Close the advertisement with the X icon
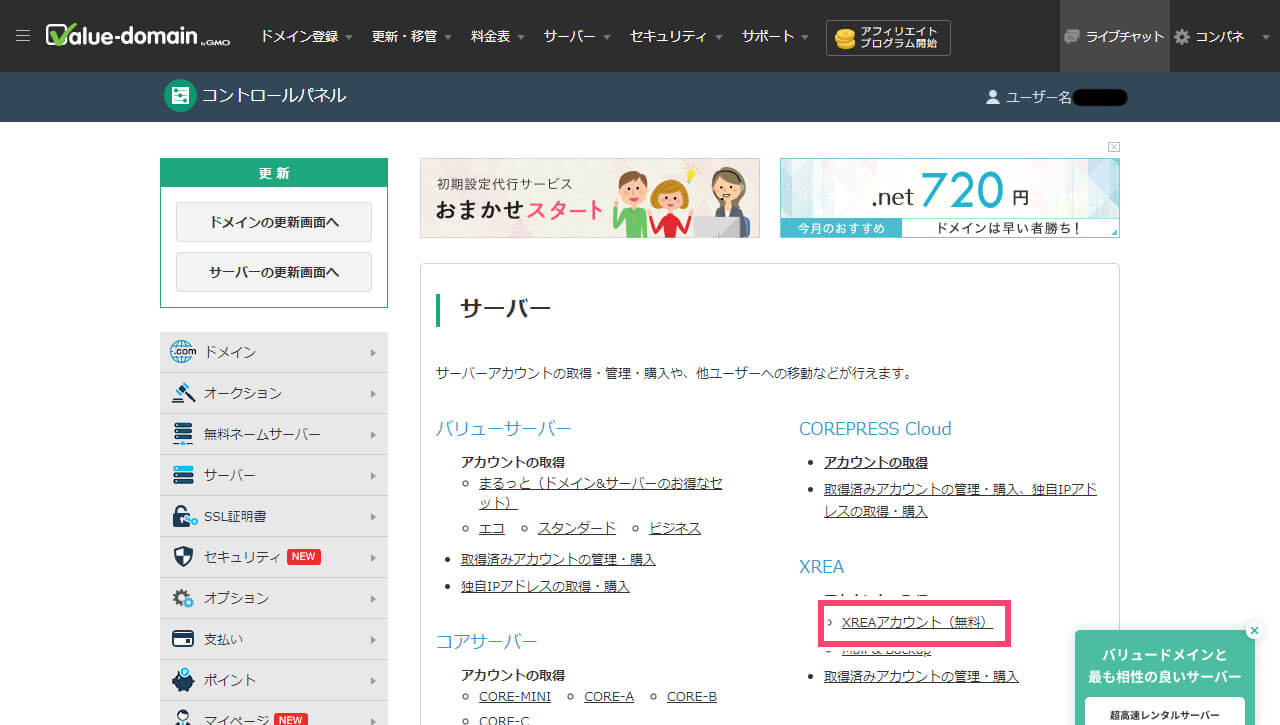The width and height of the screenshot is (1280, 725). 1114,147
